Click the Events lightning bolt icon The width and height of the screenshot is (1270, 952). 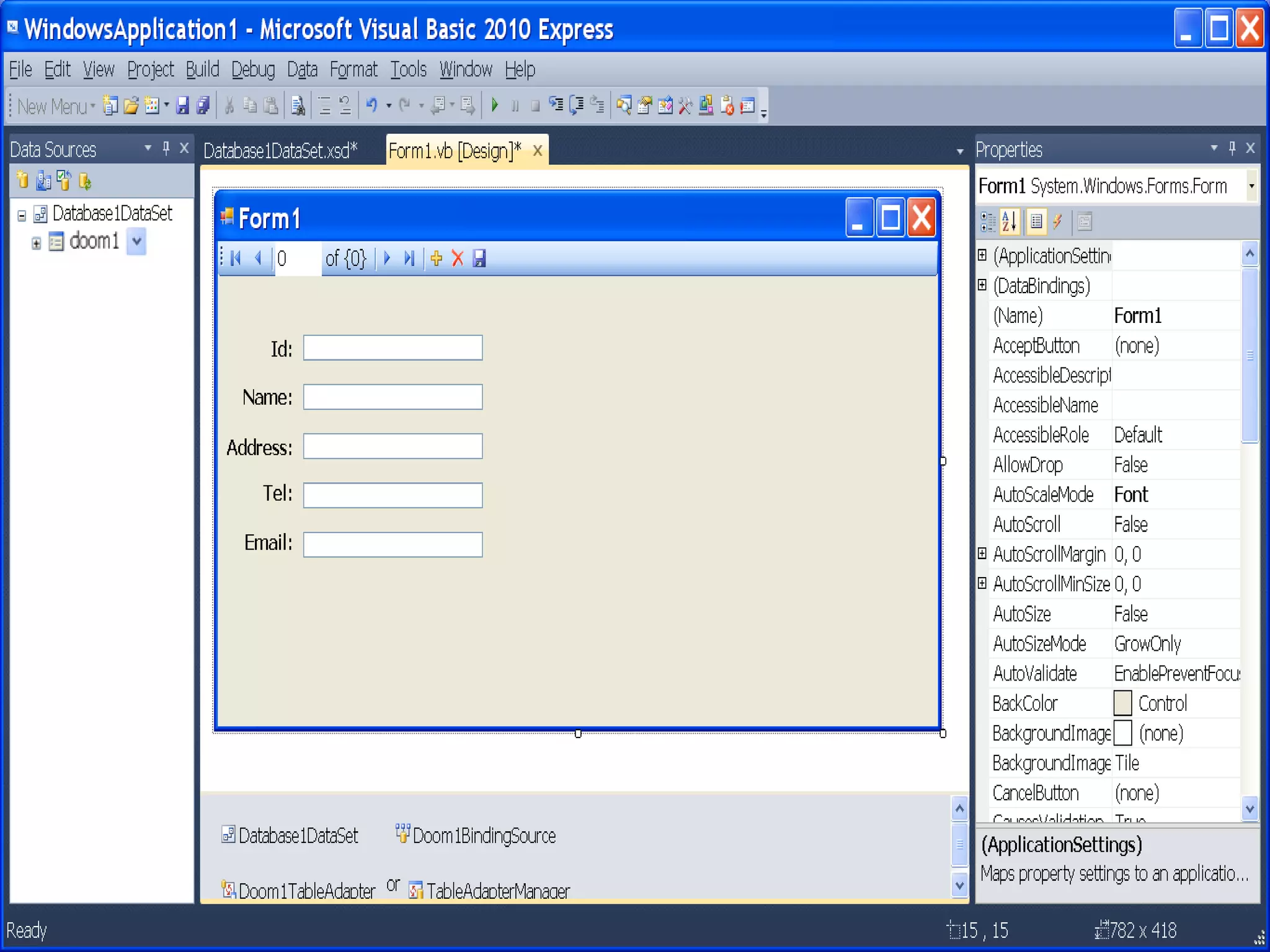1058,222
